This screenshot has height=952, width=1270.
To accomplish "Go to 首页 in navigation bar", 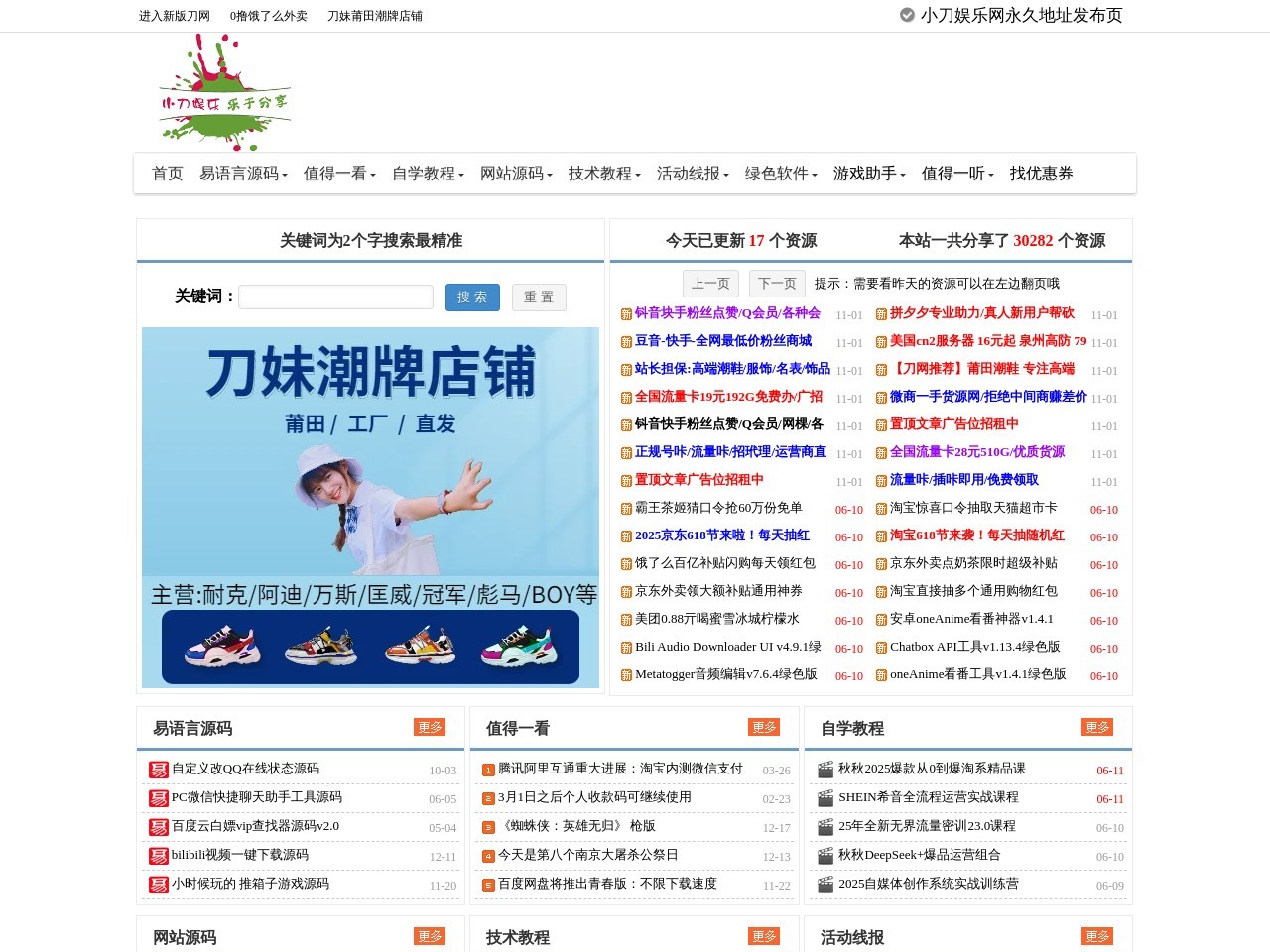I will pos(168,174).
